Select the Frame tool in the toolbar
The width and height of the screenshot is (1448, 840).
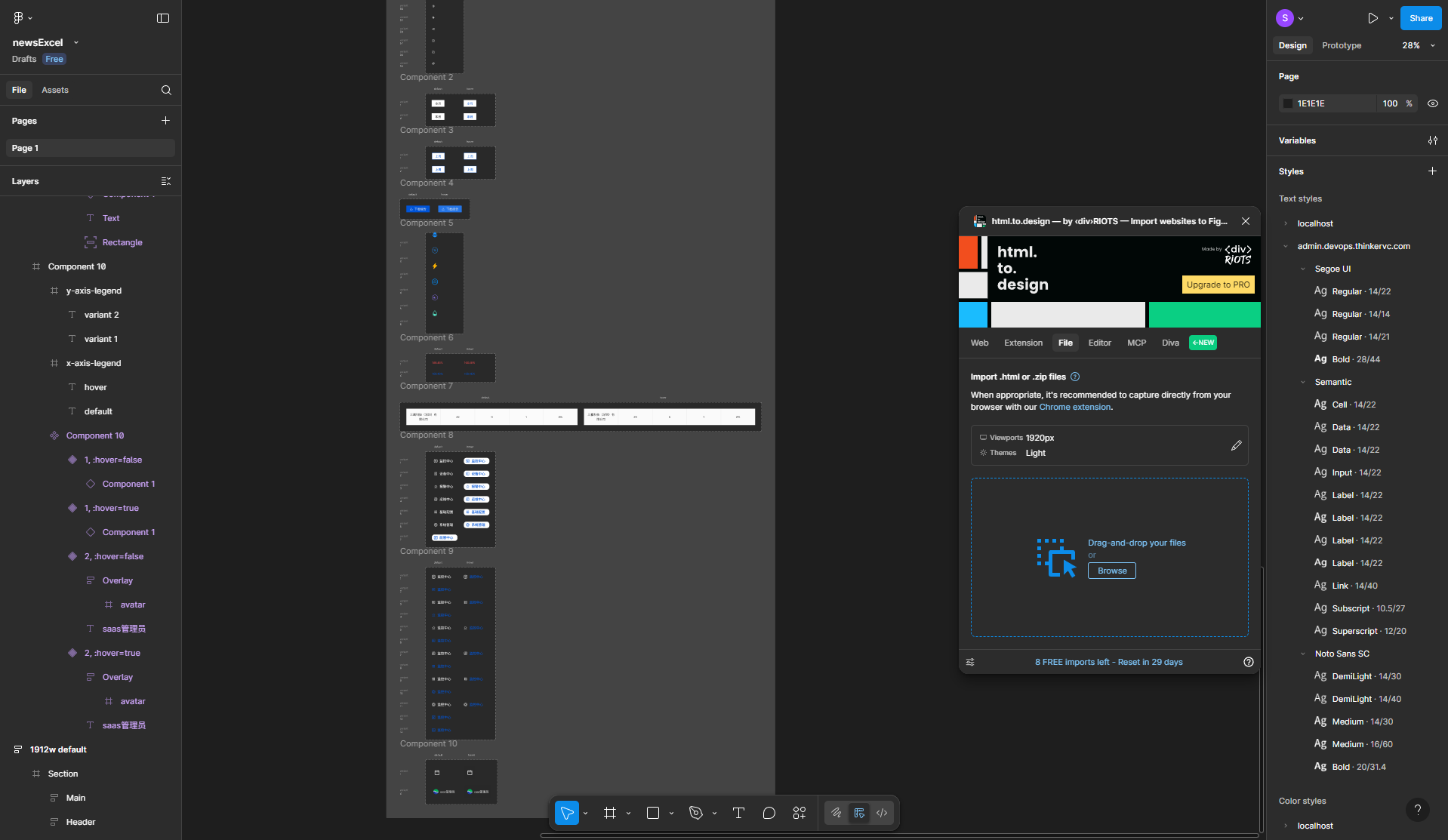tap(610, 813)
